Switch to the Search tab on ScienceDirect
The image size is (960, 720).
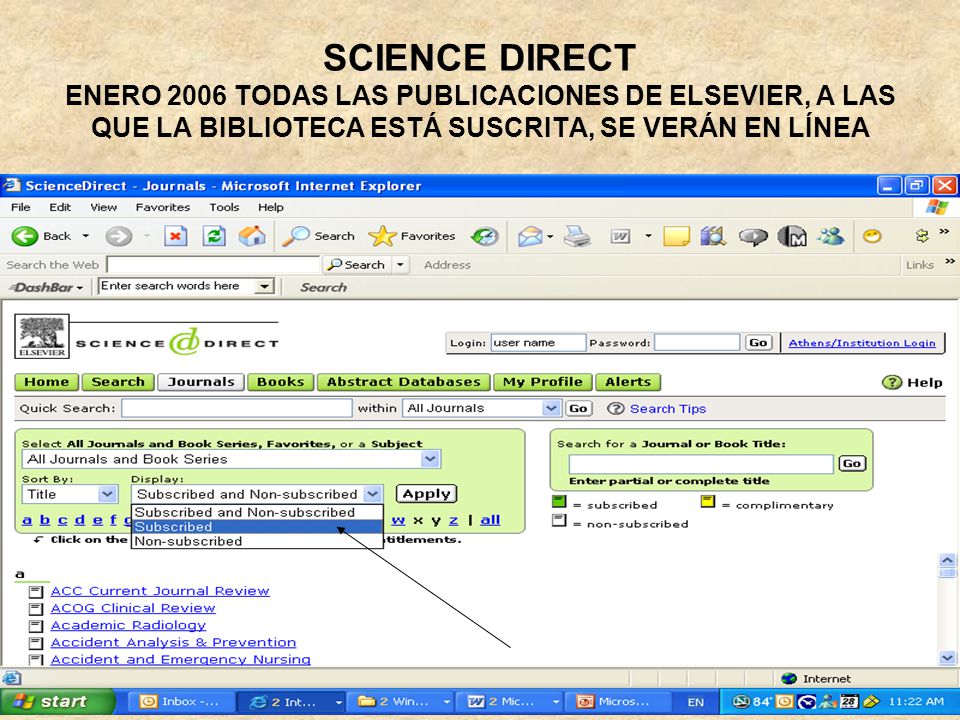(118, 382)
